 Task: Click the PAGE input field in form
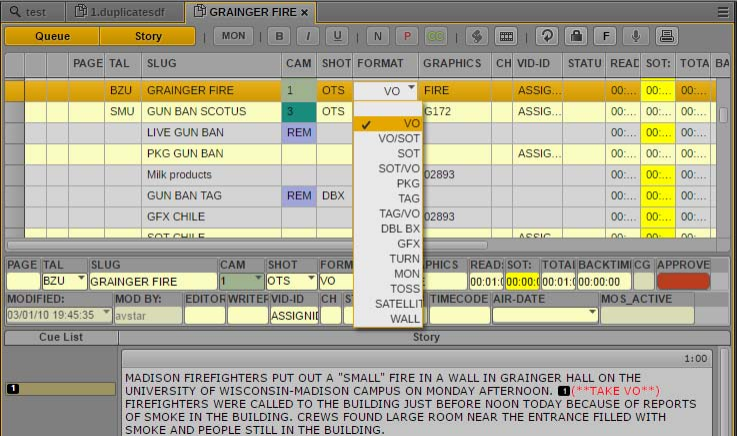click(x=23, y=281)
